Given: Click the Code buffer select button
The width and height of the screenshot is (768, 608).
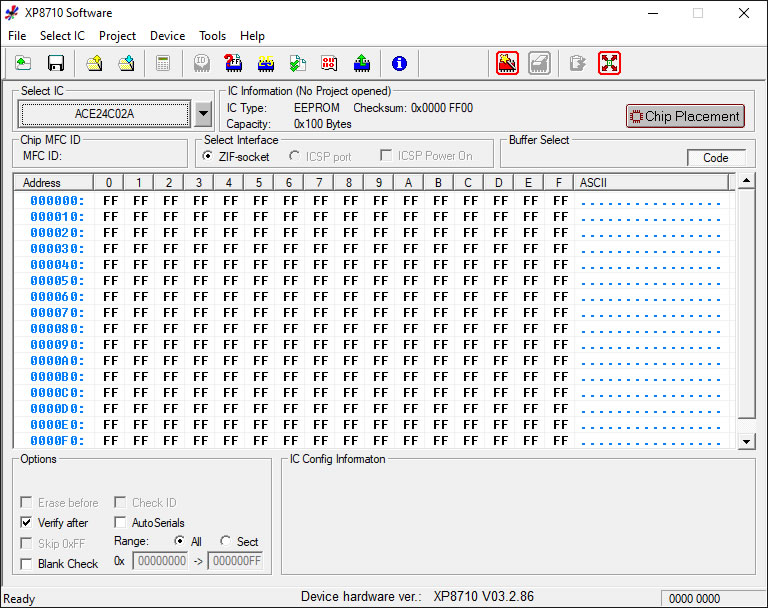Looking at the screenshot, I should point(716,158).
